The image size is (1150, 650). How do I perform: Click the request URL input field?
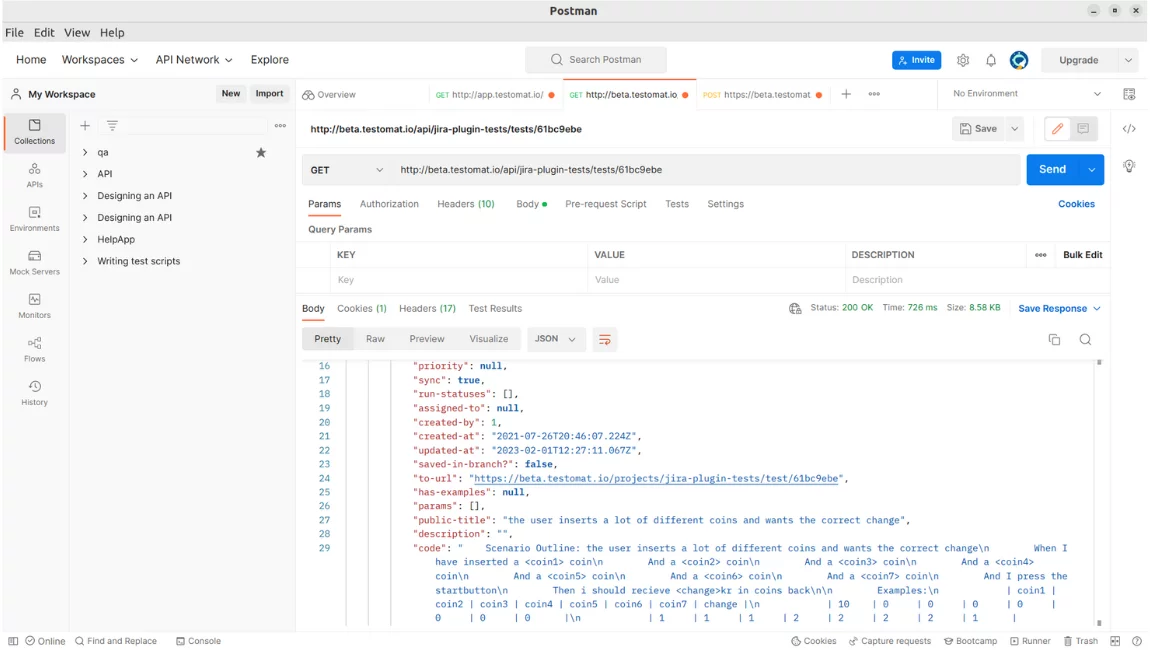click(700, 170)
